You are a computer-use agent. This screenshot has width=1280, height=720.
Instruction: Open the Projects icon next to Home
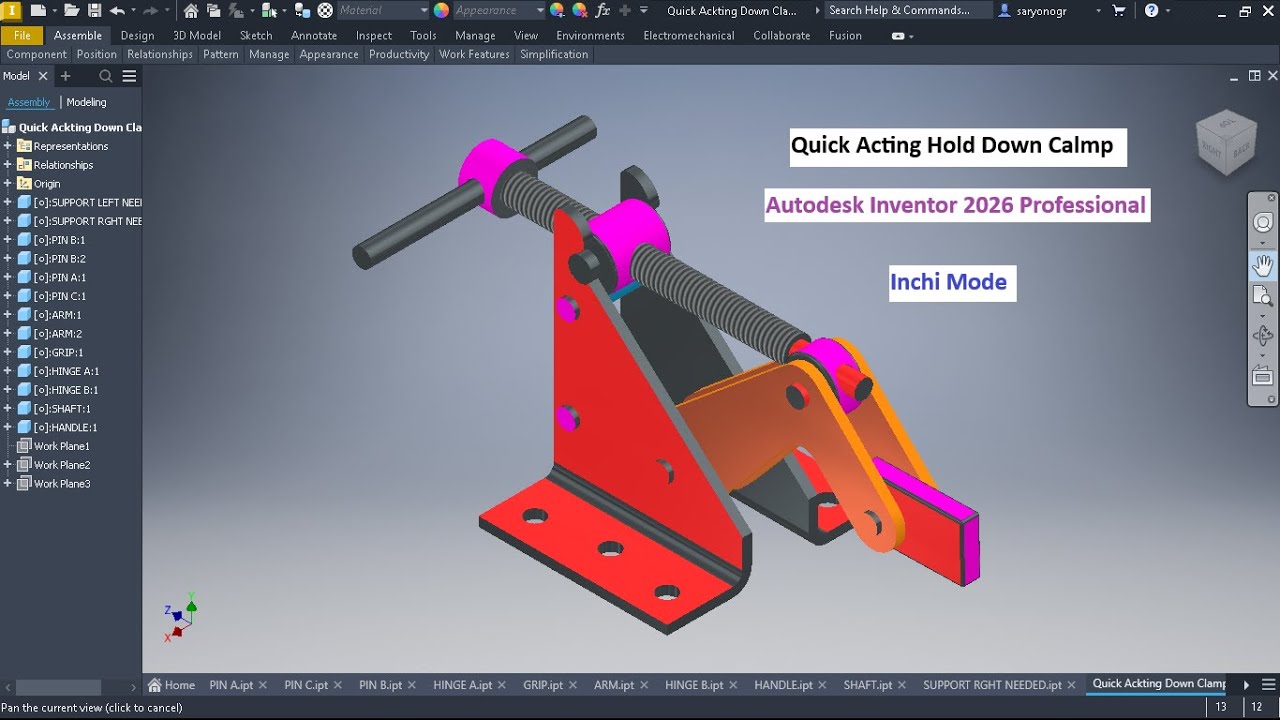(213, 10)
